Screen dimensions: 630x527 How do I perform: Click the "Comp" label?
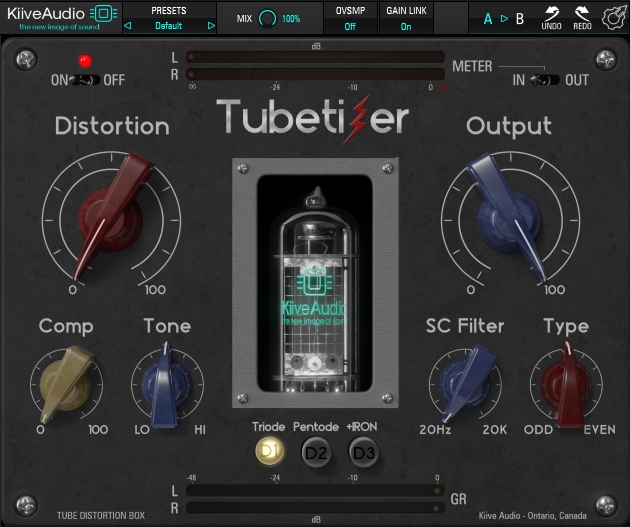66,327
